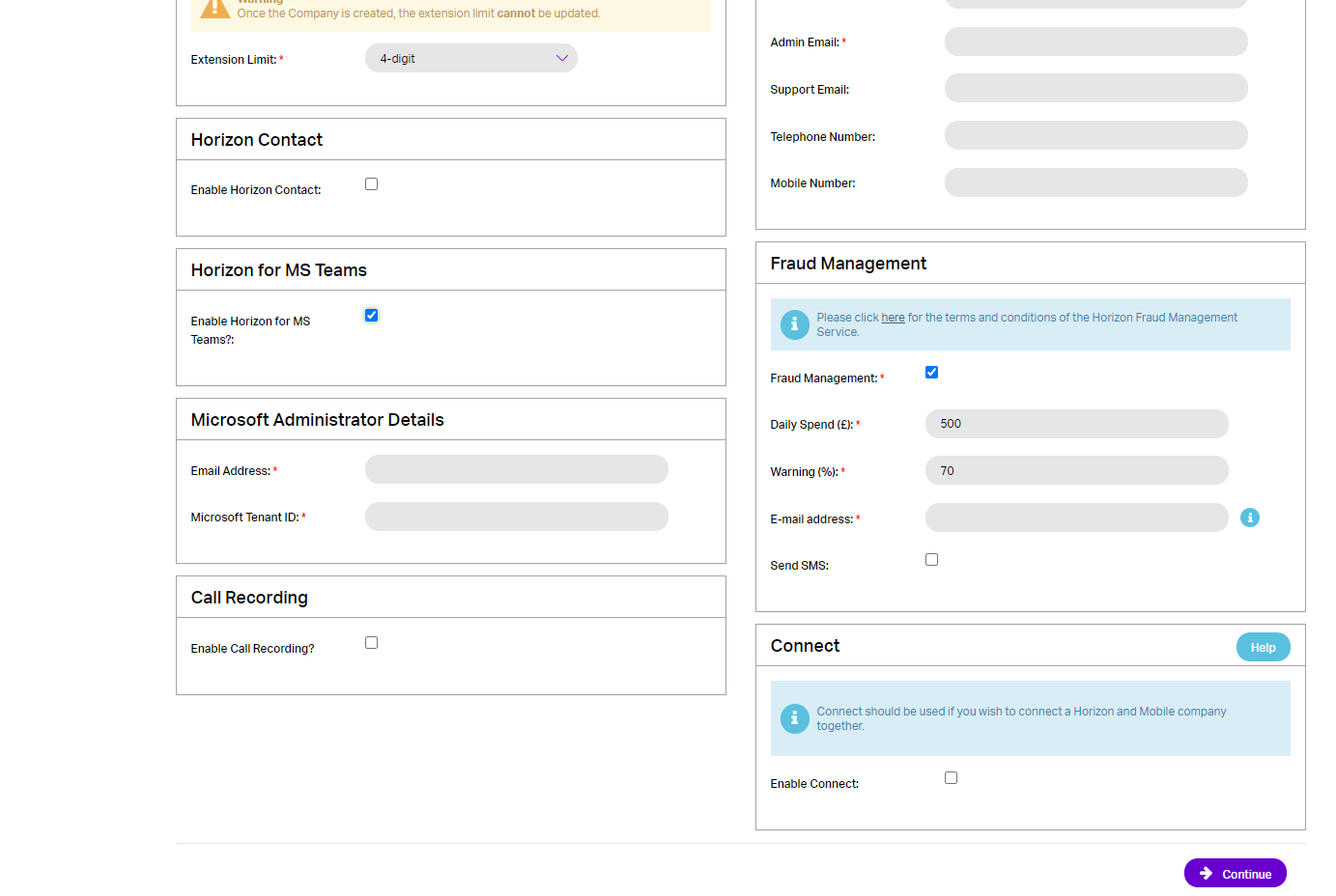Tick the Enable Call Recording checkbox
This screenshot has height=896, width=1336.
pyautogui.click(x=371, y=642)
